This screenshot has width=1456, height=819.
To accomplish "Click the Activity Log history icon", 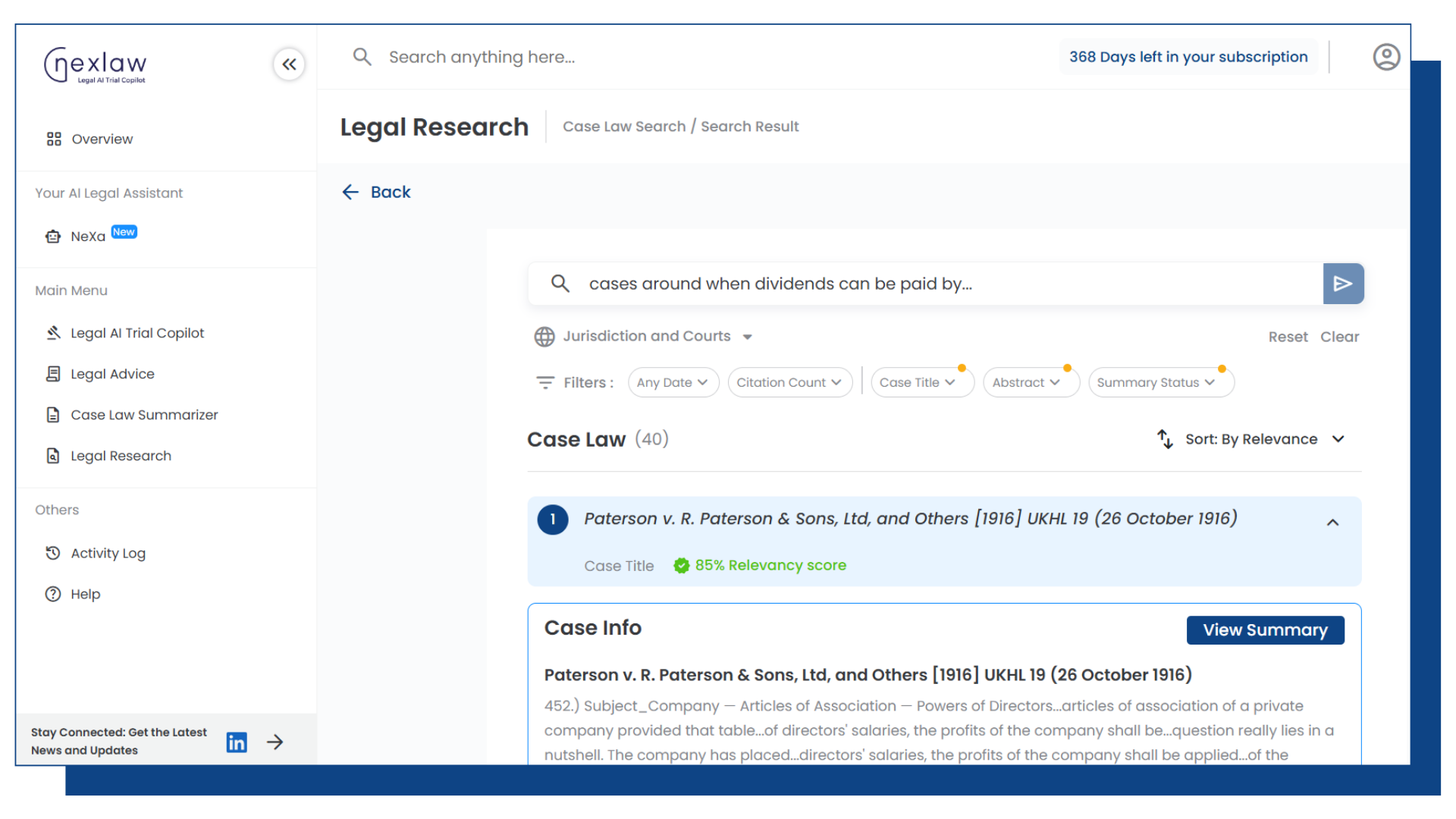I will pos(53,553).
